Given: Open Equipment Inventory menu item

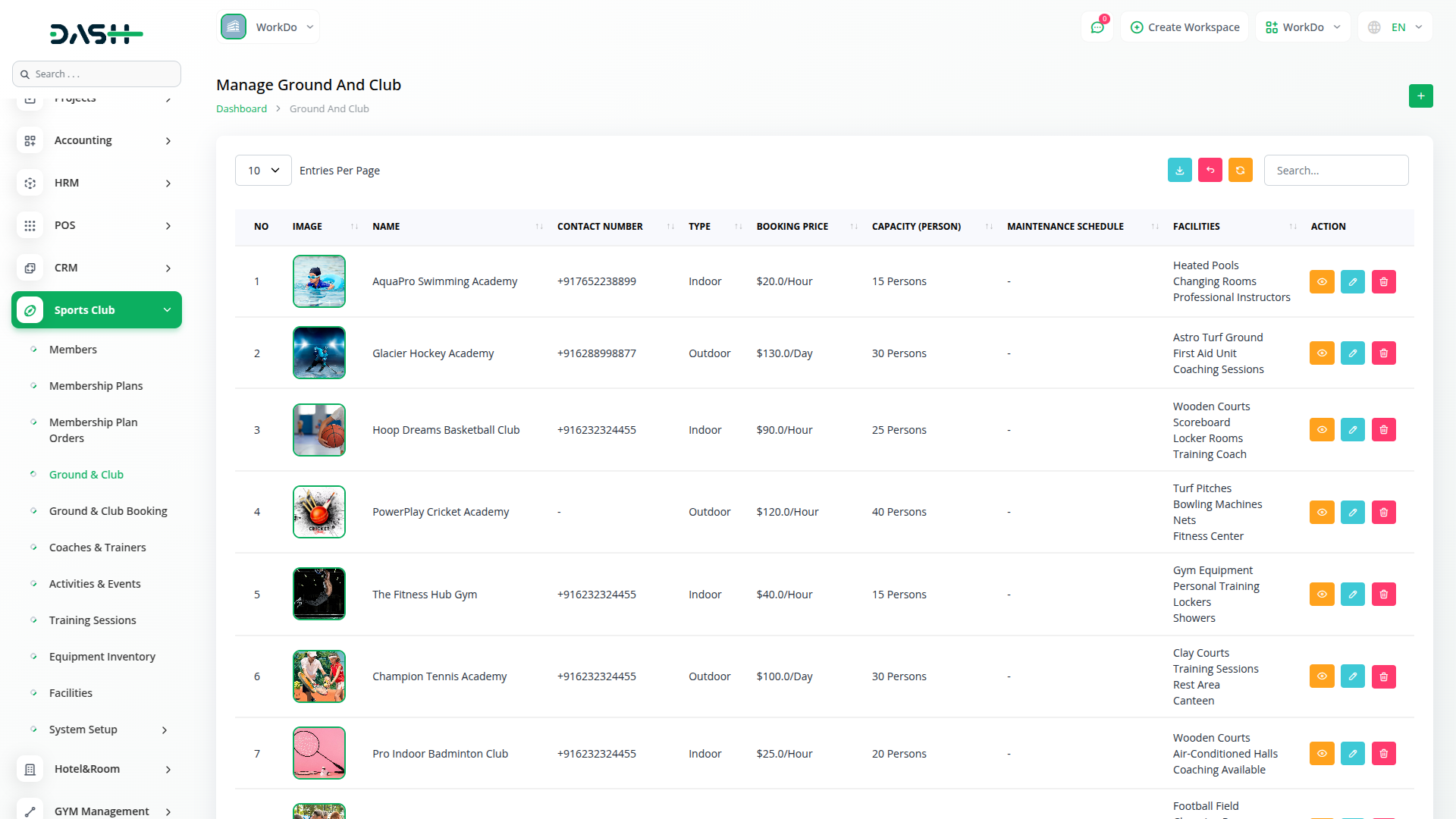Looking at the screenshot, I should click(102, 657).
